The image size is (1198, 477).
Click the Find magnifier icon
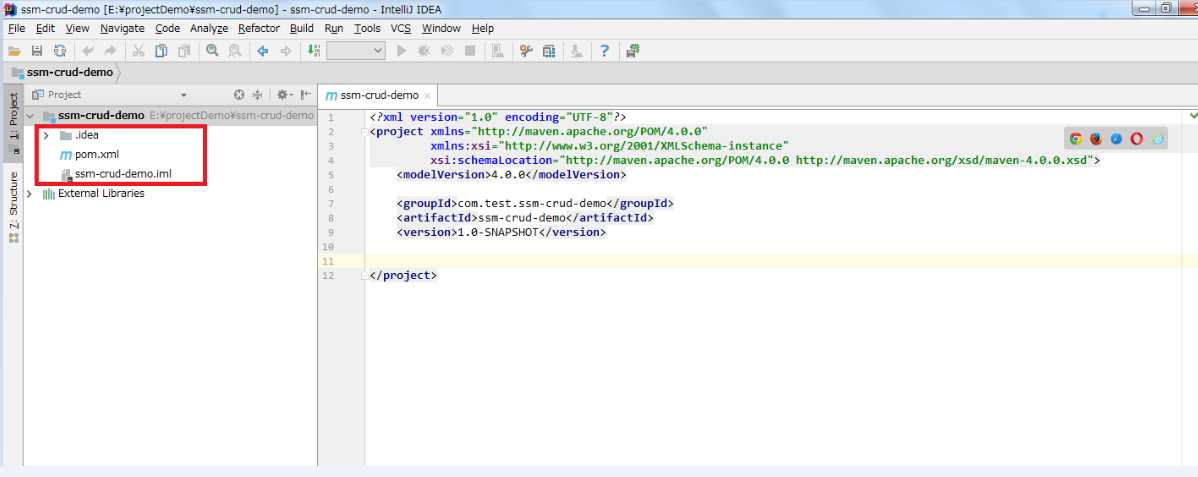click(x=212, y=51)
